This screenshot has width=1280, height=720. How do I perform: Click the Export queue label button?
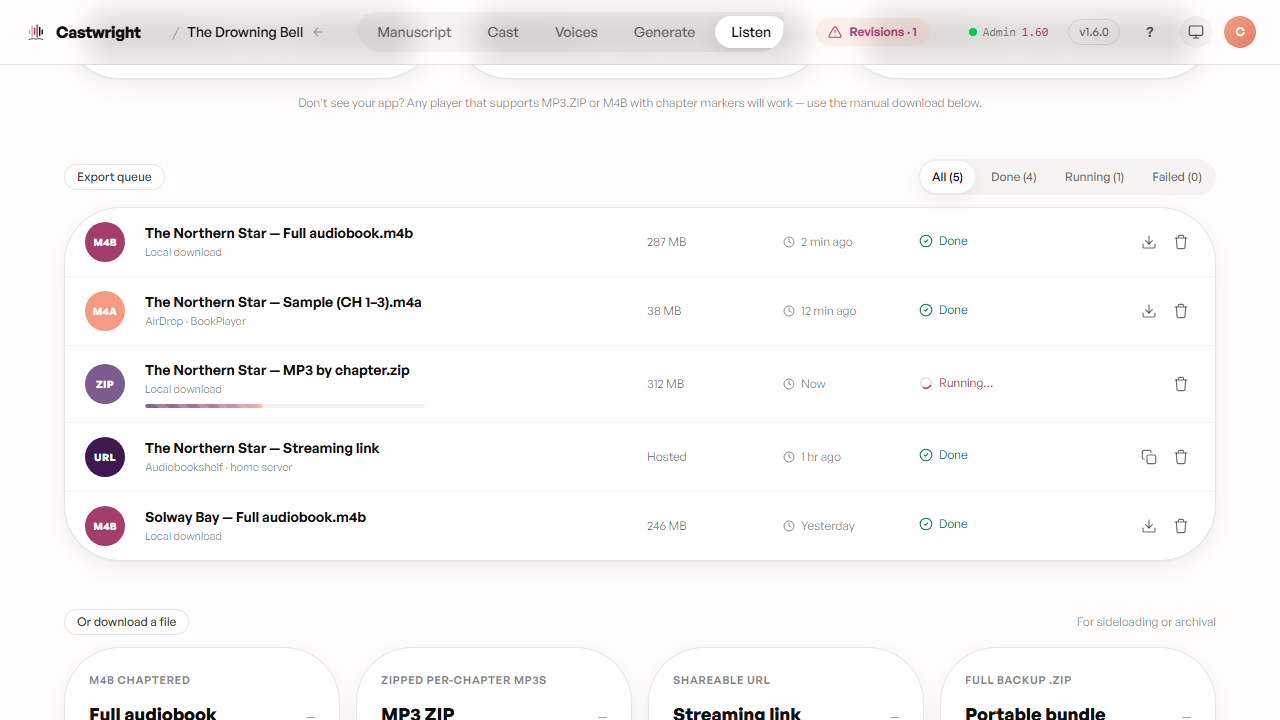(114, 177)
